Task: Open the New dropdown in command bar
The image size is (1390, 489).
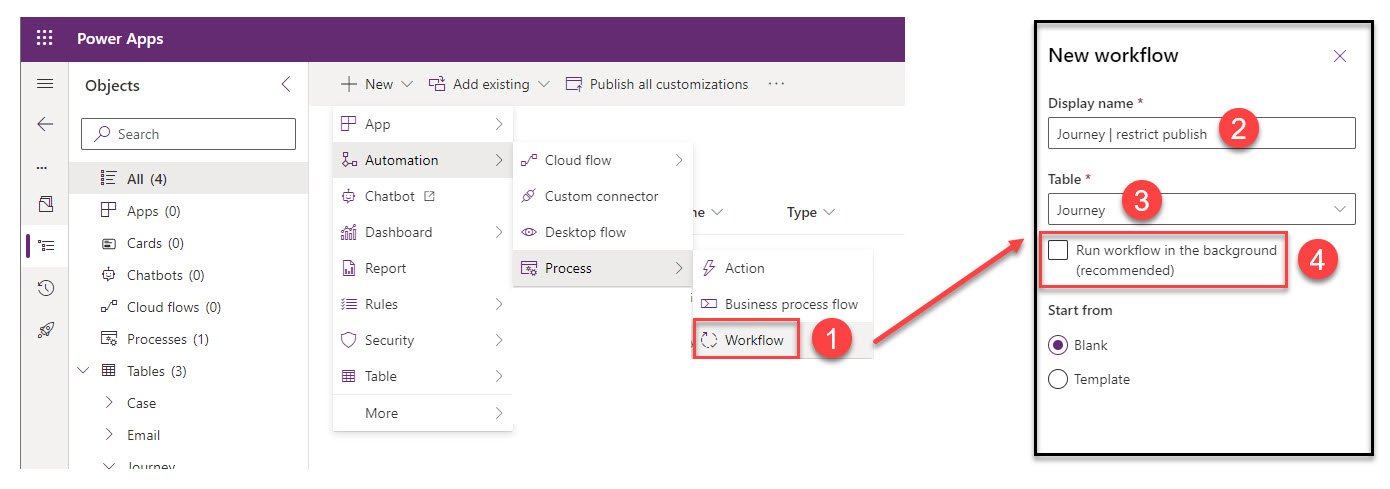Action: point(375,85)
